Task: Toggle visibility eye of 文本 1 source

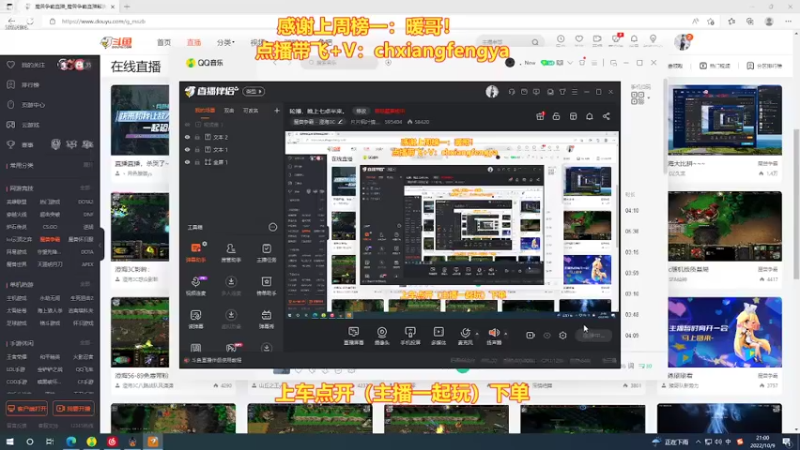Action: 187,150
